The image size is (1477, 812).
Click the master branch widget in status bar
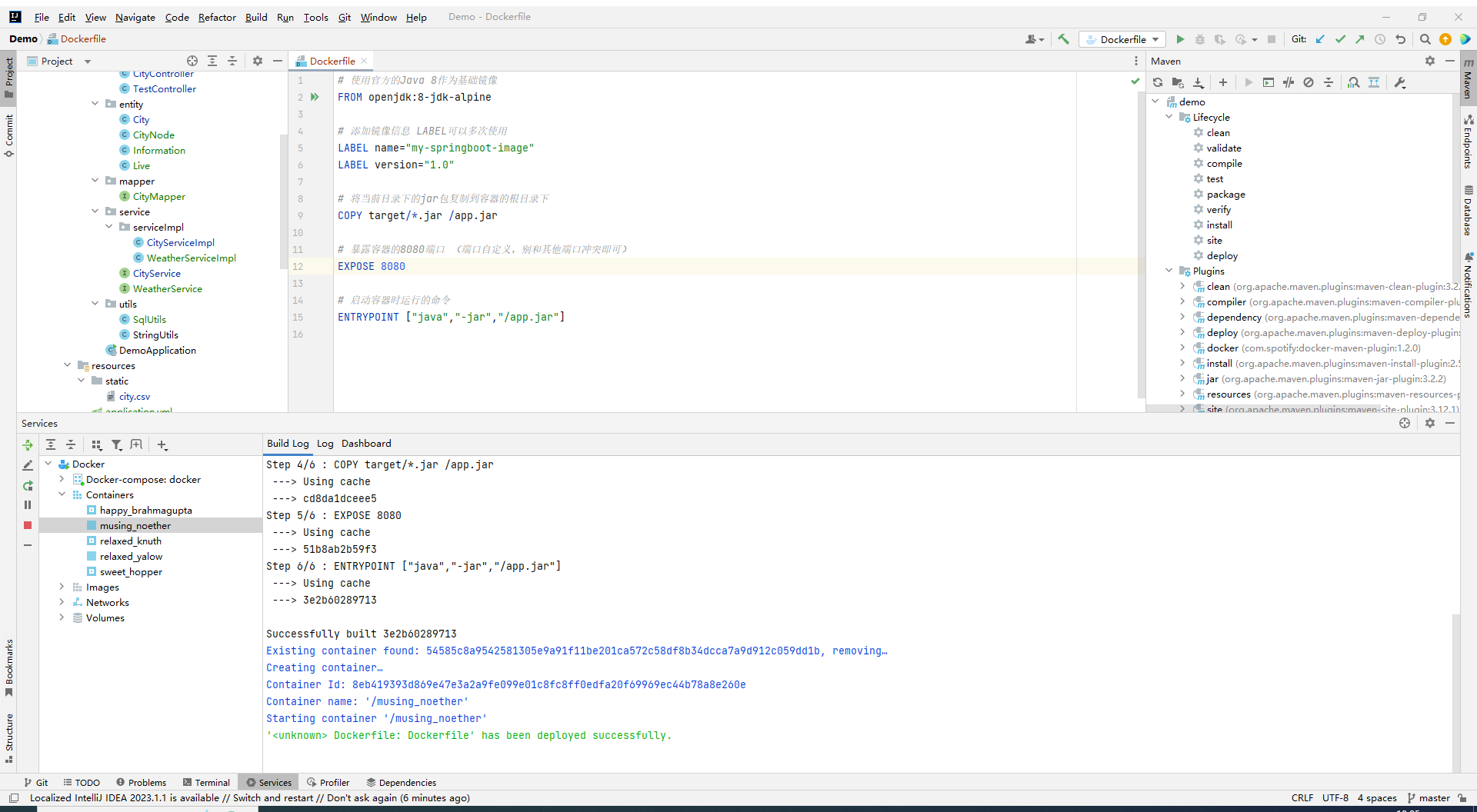(x=1429, y=797)
